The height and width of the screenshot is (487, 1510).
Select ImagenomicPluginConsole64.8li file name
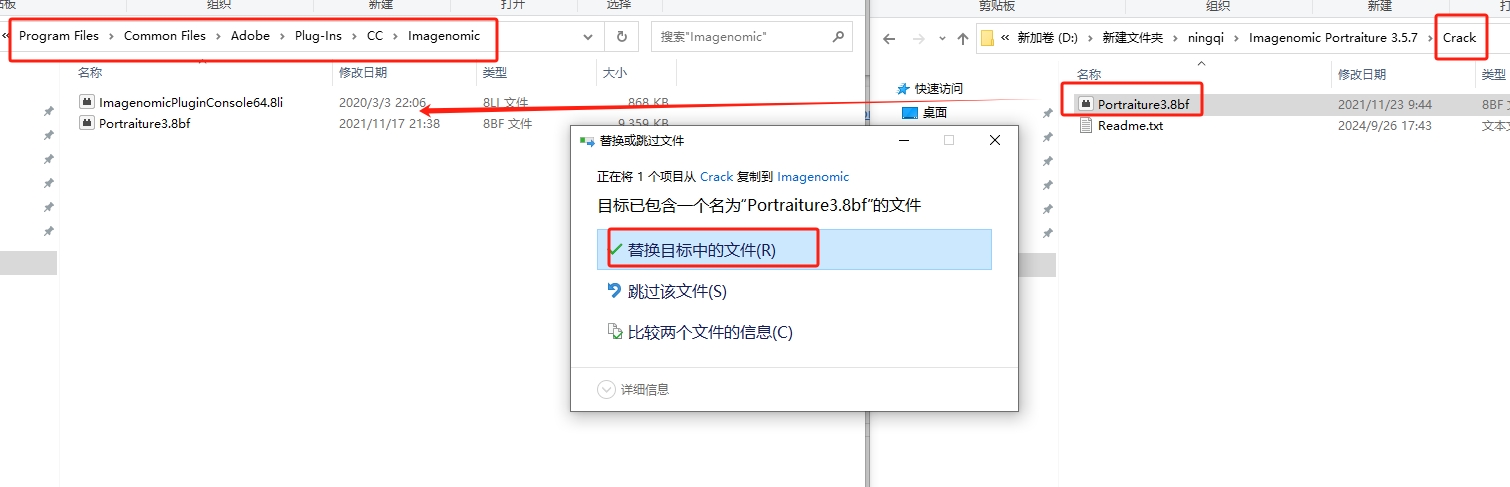tap(191, 102)
